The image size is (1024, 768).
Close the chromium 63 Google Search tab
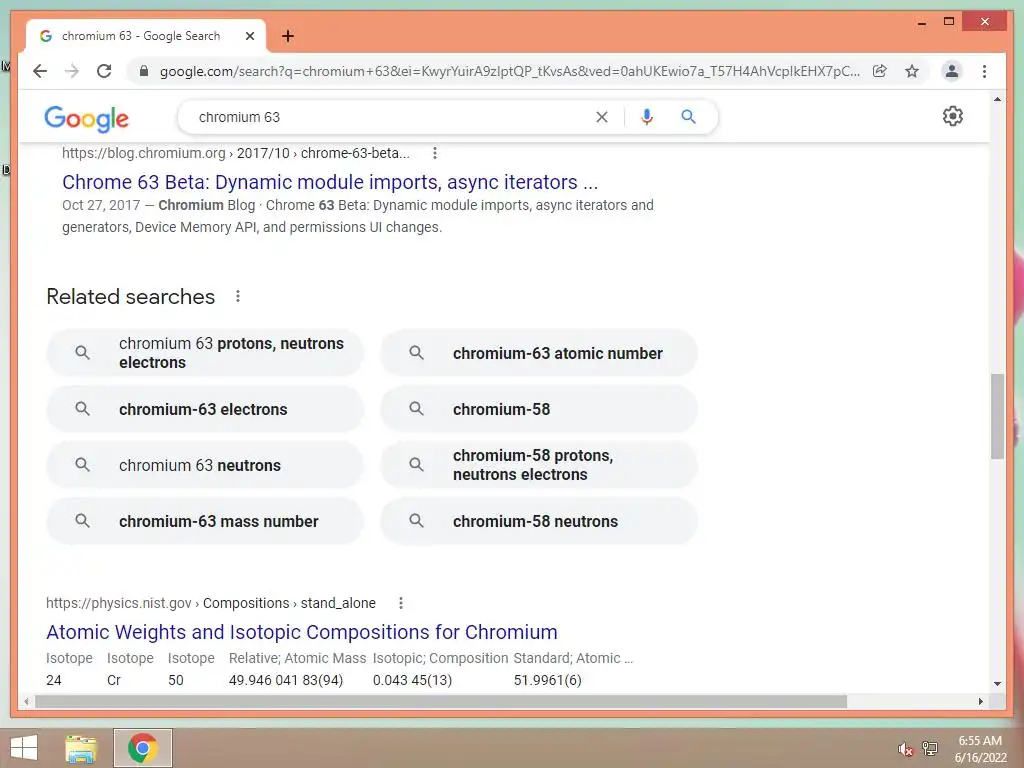249,36
